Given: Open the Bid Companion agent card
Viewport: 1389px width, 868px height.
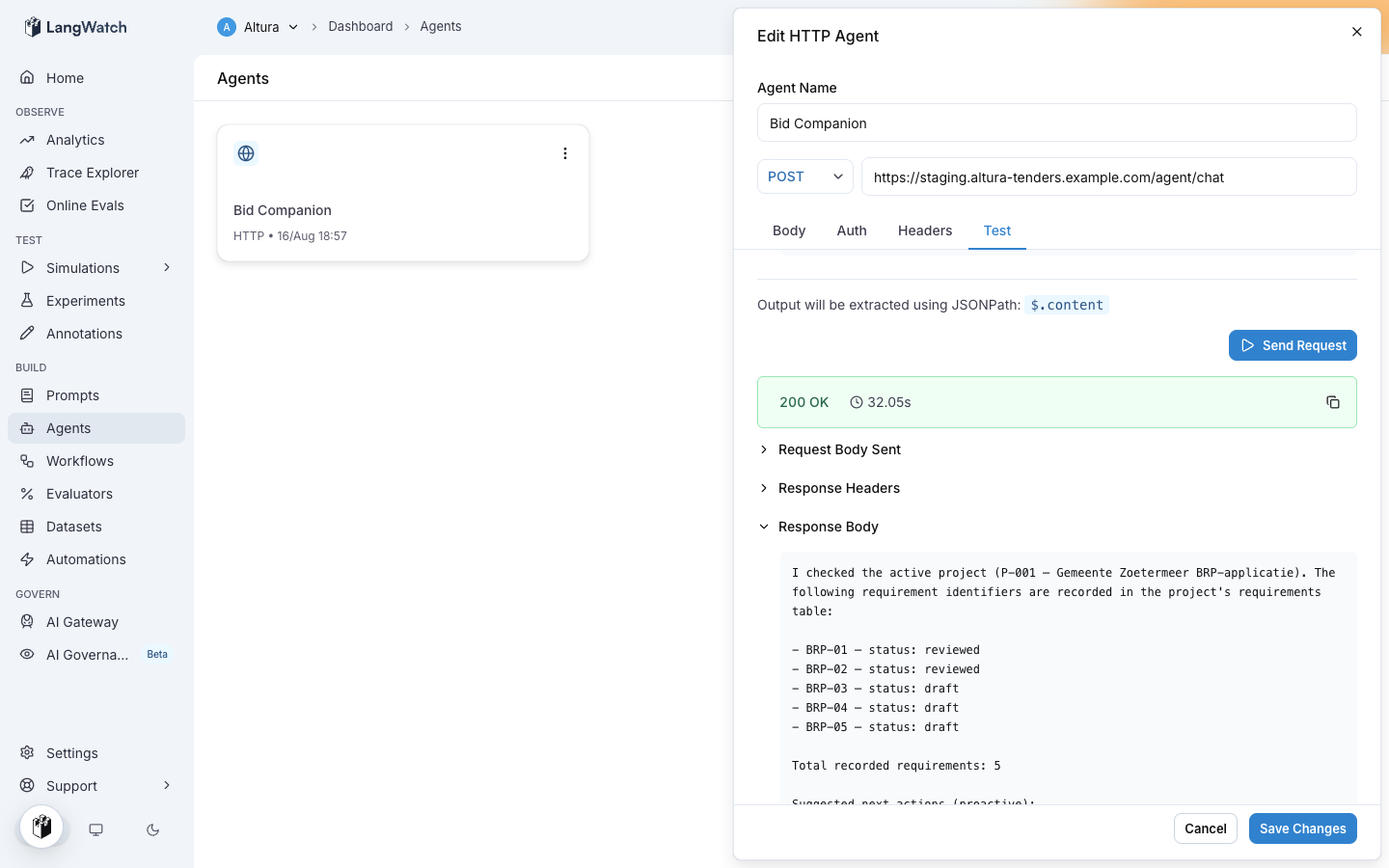Looking at the screenshot, I should pos(403,193).
